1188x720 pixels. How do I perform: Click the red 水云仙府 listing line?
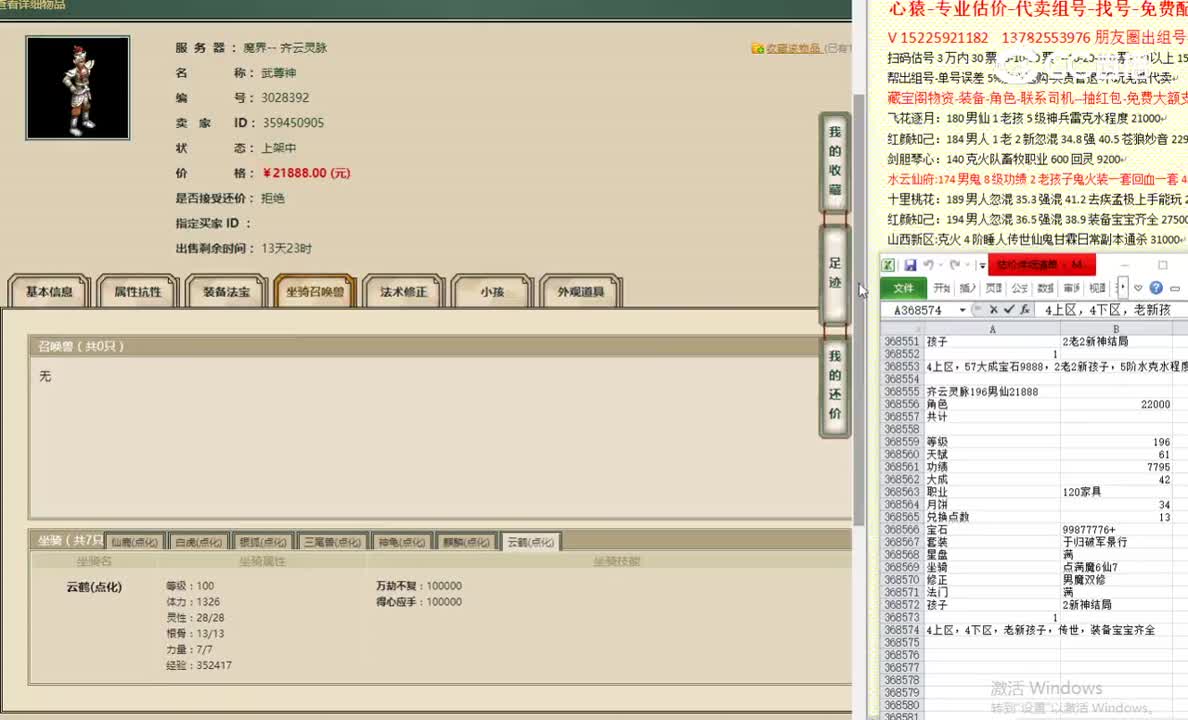click(1037, 180)
